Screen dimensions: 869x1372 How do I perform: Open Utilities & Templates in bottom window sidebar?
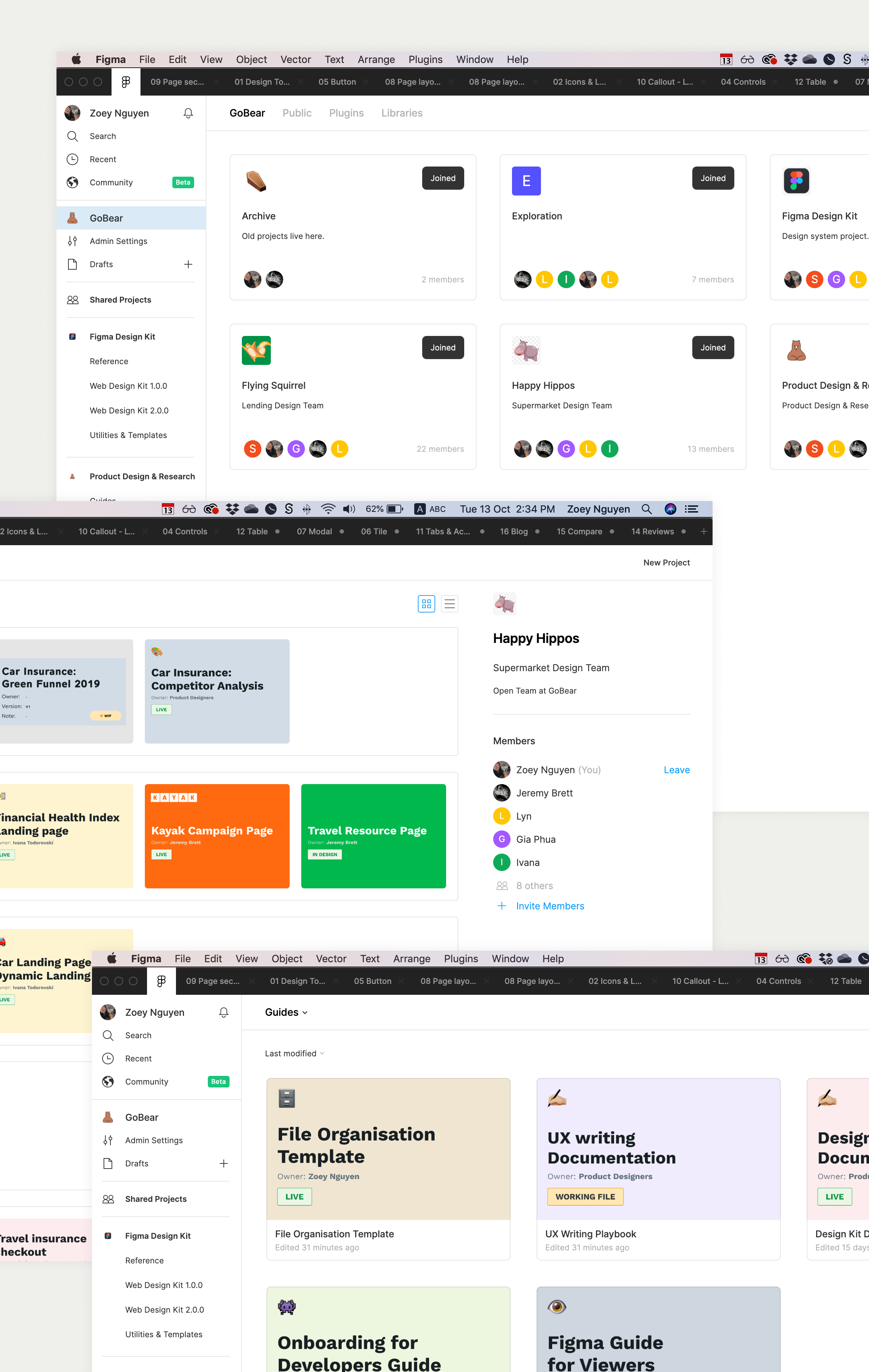[x=164, y=1334]
